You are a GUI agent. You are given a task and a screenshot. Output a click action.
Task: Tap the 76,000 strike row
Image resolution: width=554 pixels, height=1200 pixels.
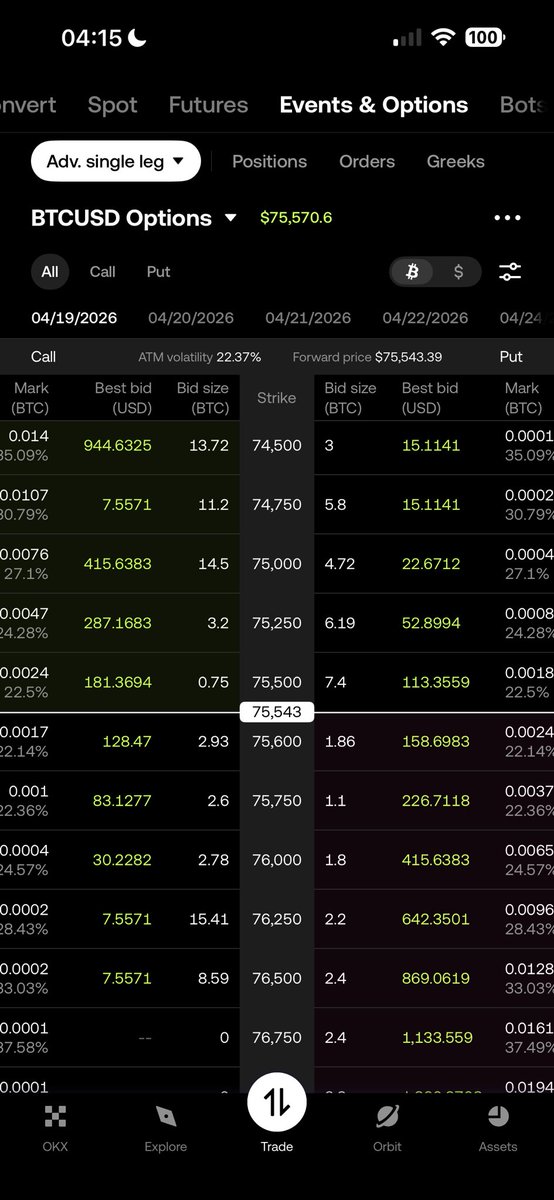pos(277,859)
